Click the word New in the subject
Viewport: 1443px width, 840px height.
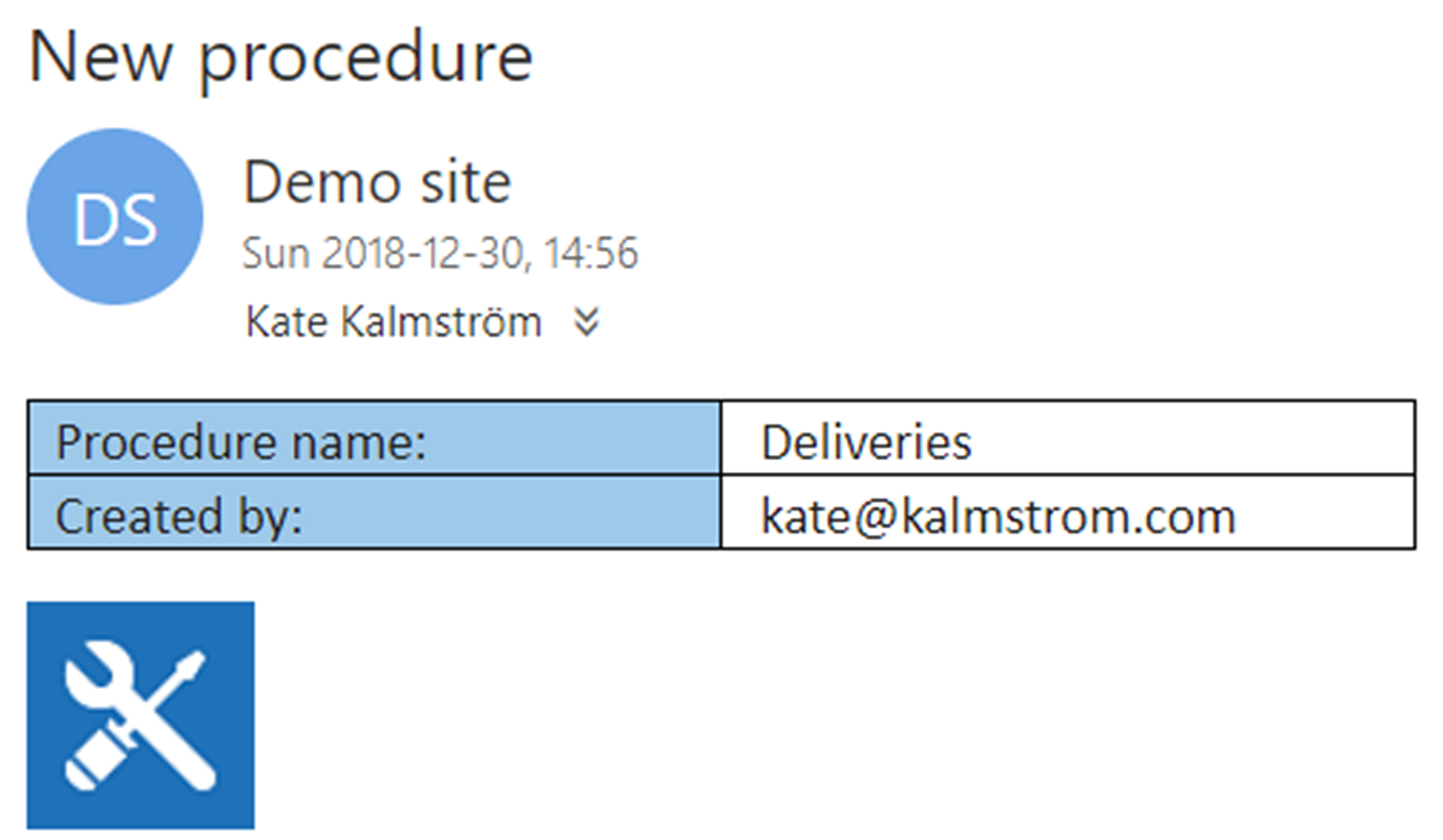101,57
